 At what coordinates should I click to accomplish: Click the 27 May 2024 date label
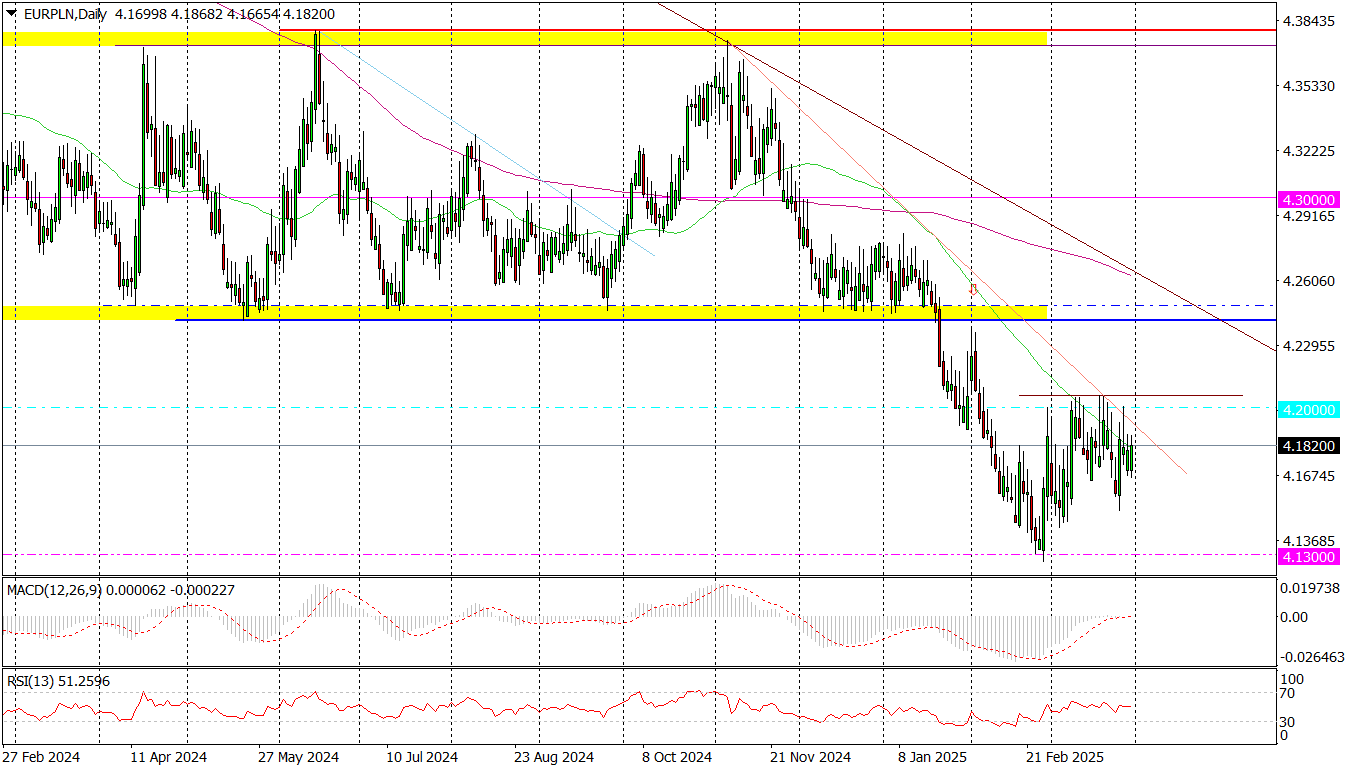click(x=298, y=758)
